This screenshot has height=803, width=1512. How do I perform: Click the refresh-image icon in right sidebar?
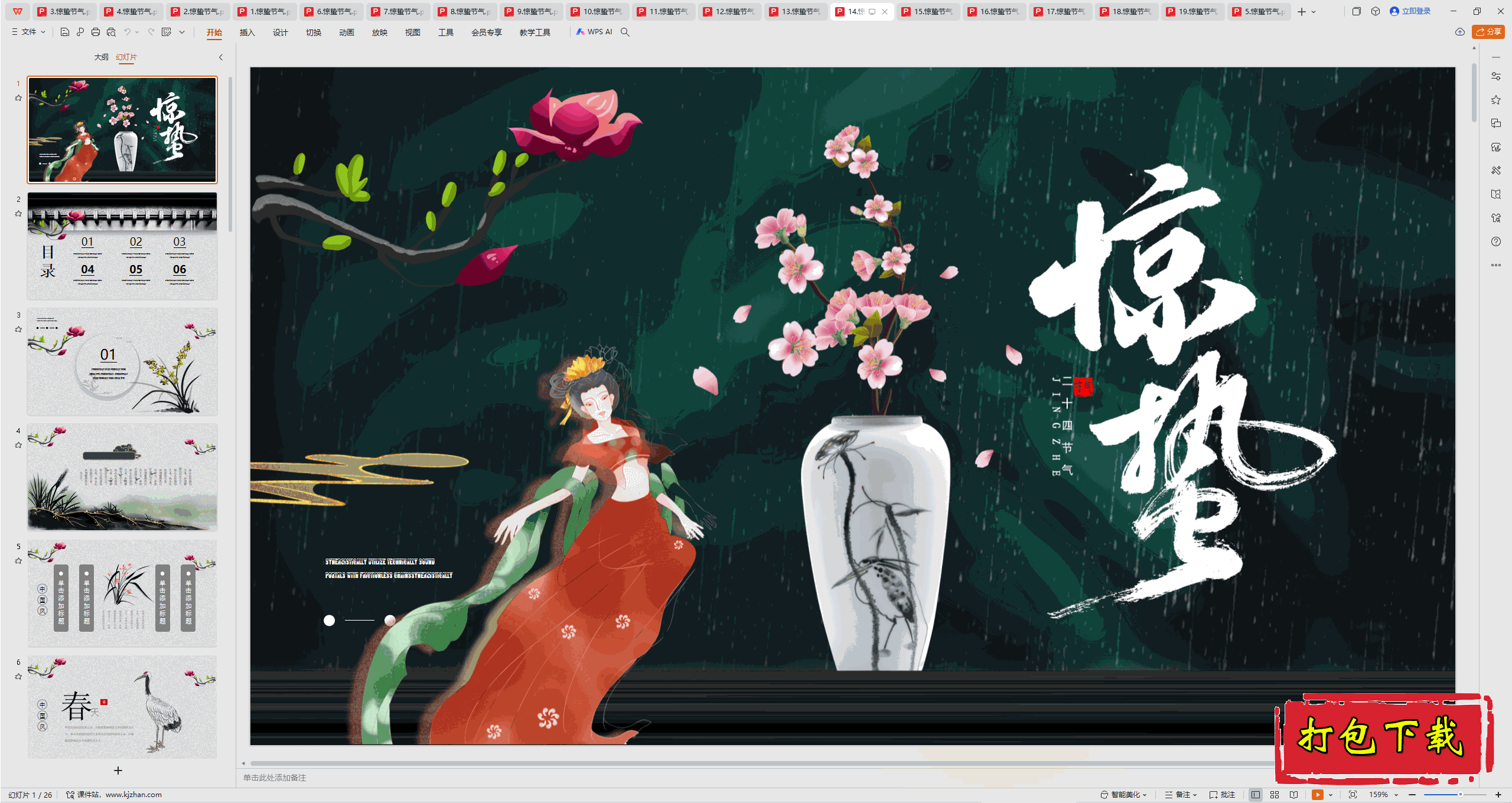point(1496,147)
